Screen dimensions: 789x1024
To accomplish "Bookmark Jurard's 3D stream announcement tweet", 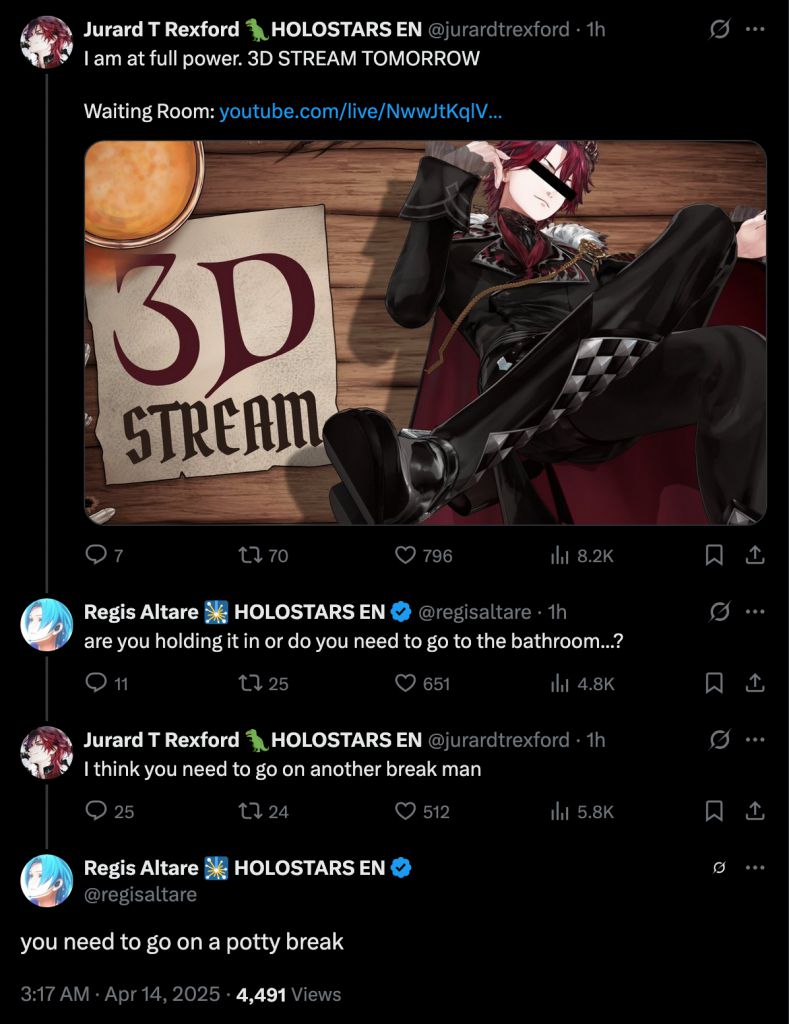I will click(x=714, y=556).
